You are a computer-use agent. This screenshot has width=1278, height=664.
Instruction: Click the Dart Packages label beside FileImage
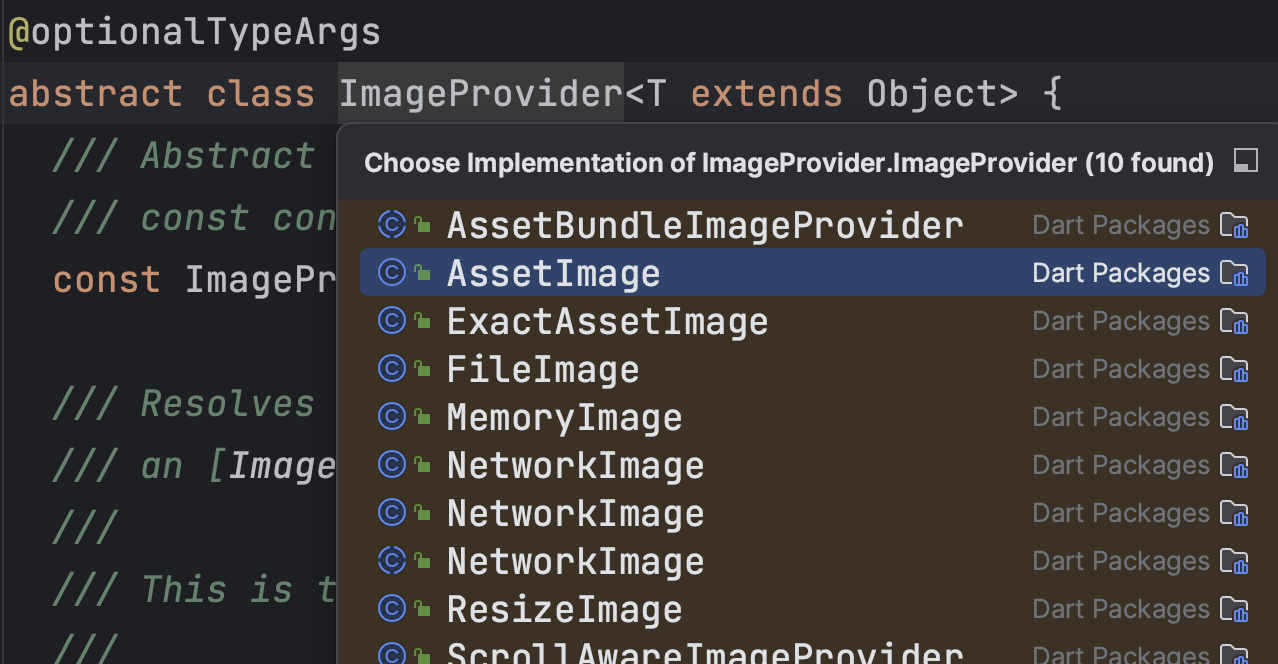pyautogui.click(x=1120, y=370)
